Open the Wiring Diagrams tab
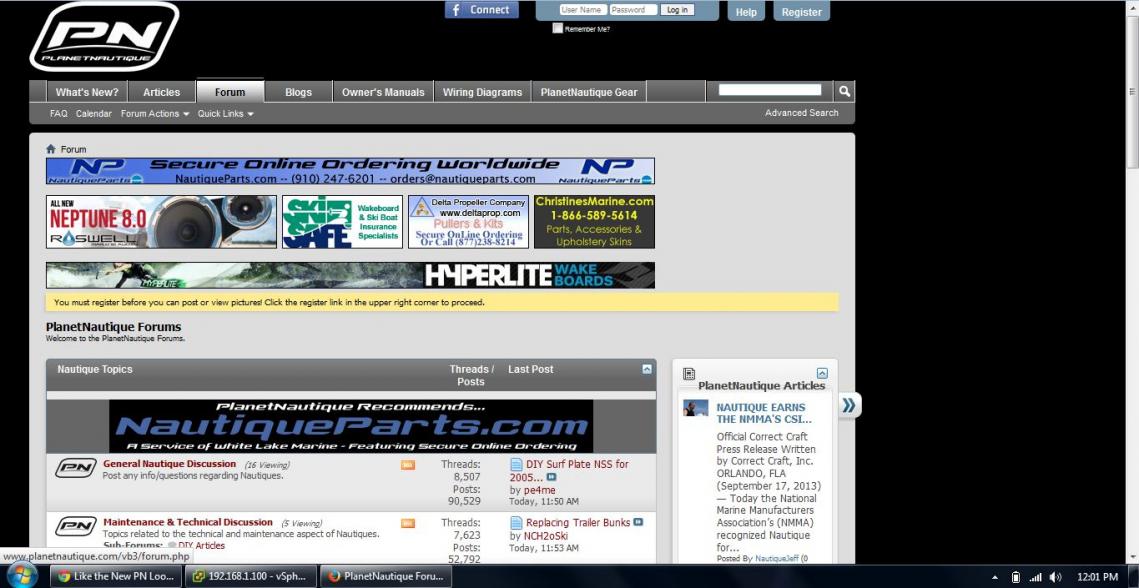 (x=482, y=92)
